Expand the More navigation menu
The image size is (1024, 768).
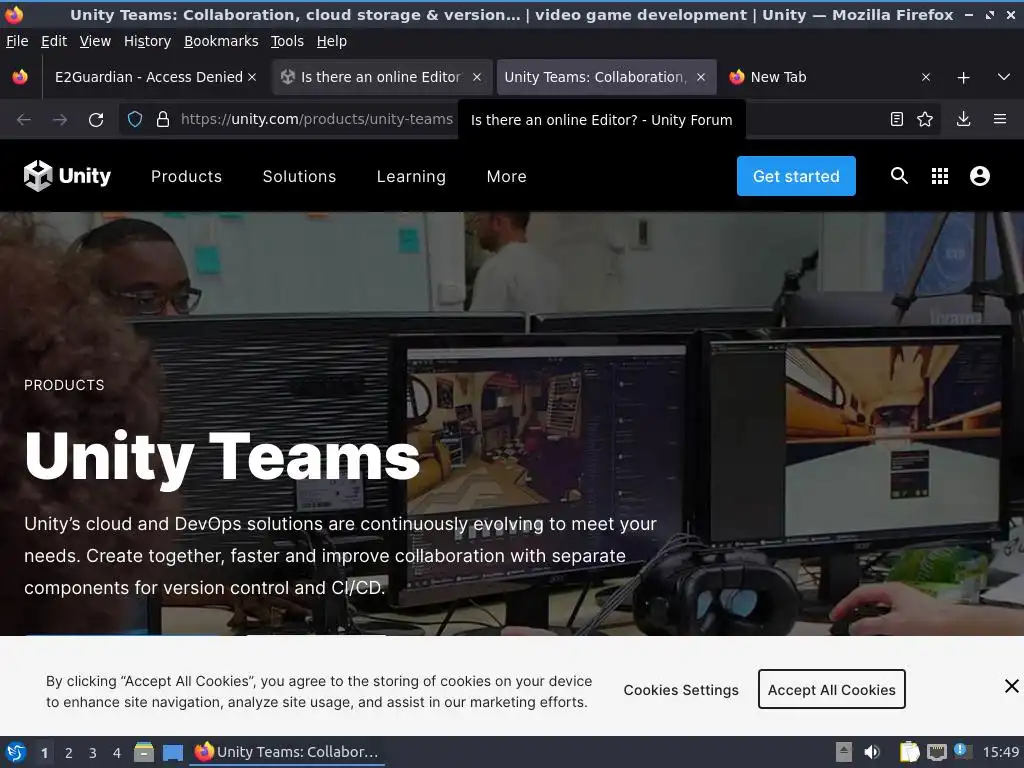pos(506,176)
